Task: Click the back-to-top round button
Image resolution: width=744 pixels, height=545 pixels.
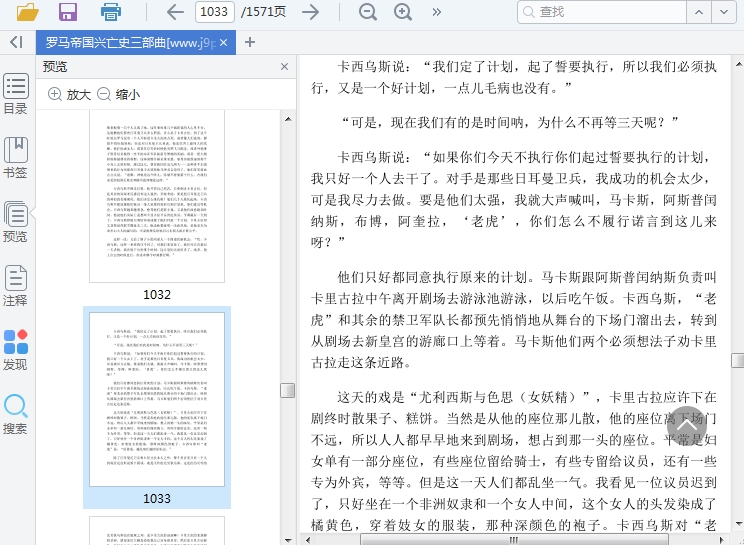Action: (x=687, y=425)
